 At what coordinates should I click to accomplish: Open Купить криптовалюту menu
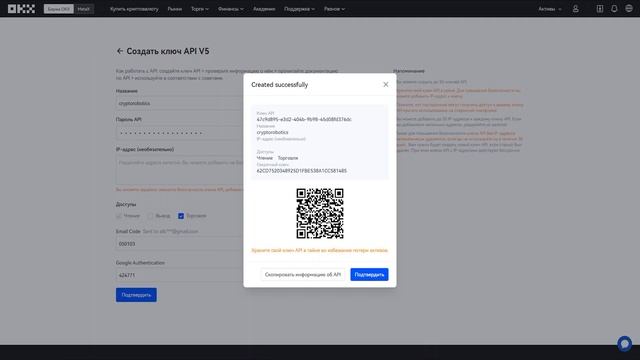[x=134, y=9]
